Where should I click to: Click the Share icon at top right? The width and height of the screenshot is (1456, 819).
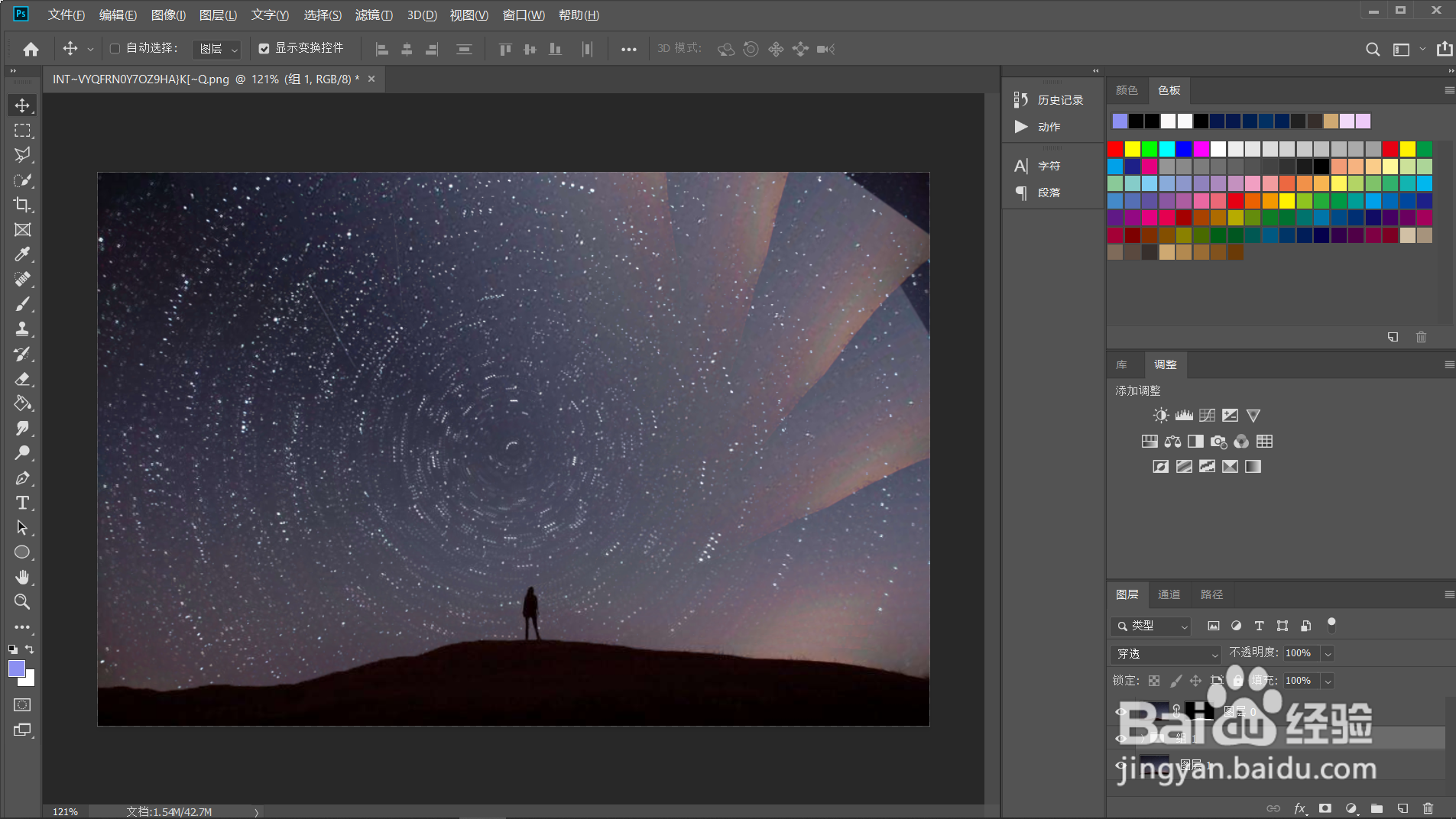1444,49
